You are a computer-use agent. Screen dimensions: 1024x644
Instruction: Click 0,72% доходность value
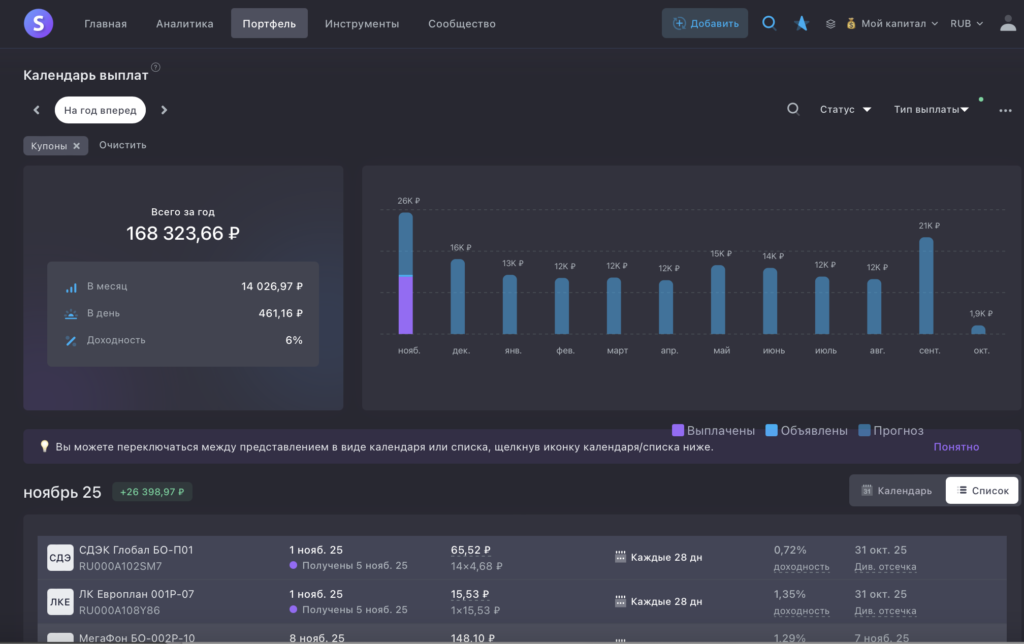coord(790,550)
